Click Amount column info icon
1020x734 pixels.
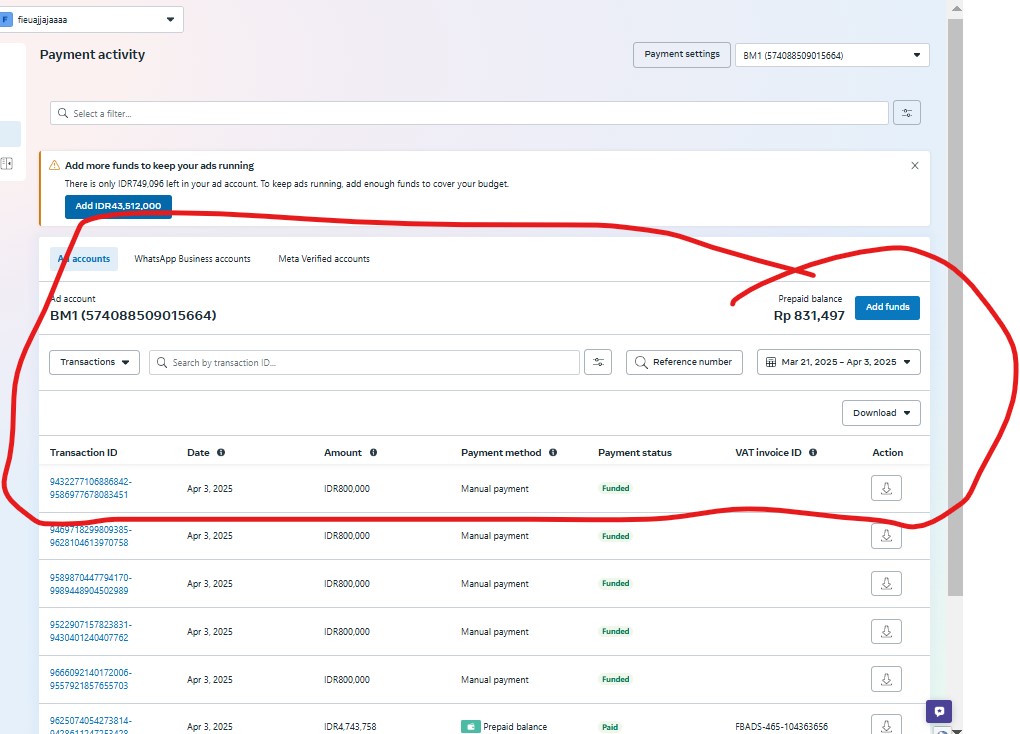[x=373, y=453]
